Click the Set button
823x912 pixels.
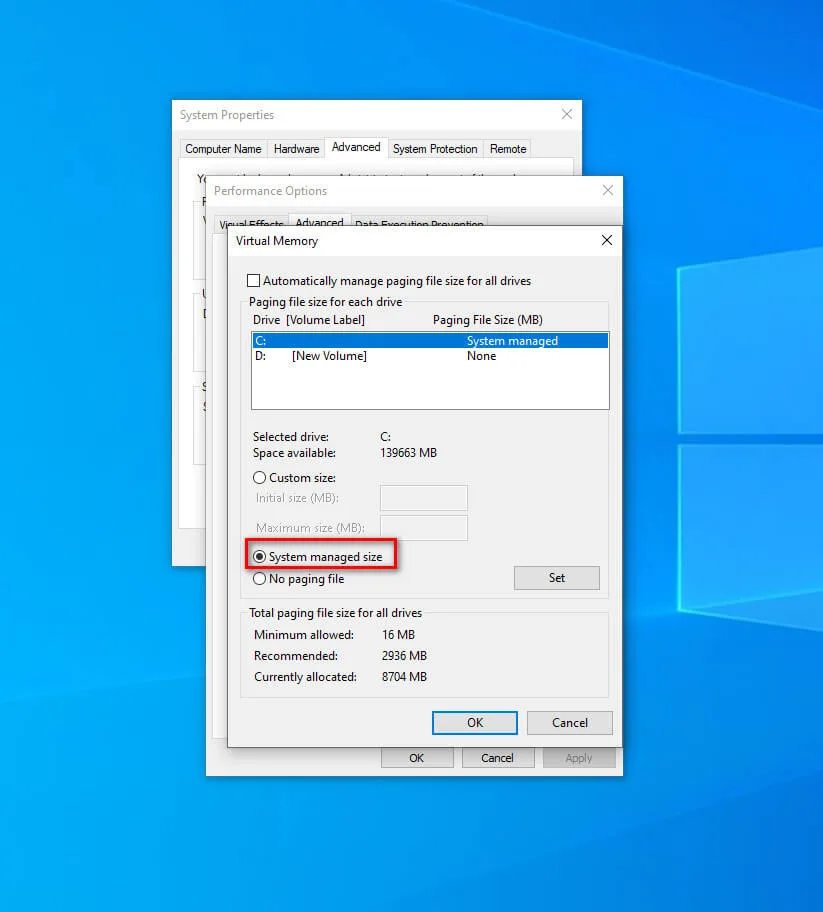tap(557, 578)
